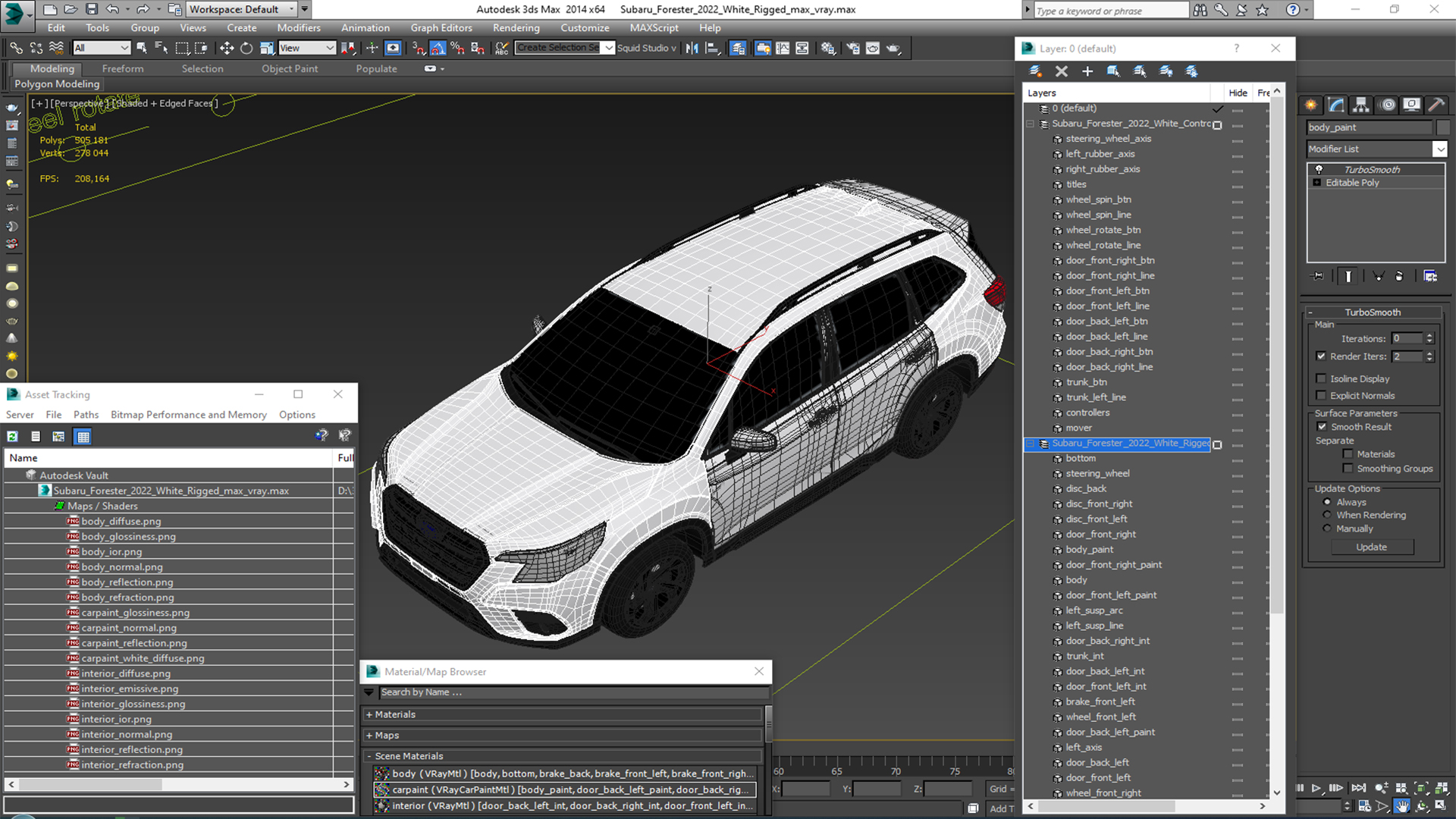This screenshot has height=819, width=1456.
Task: Enable Isoline Display checkbox
Action: pos(1321,378)
